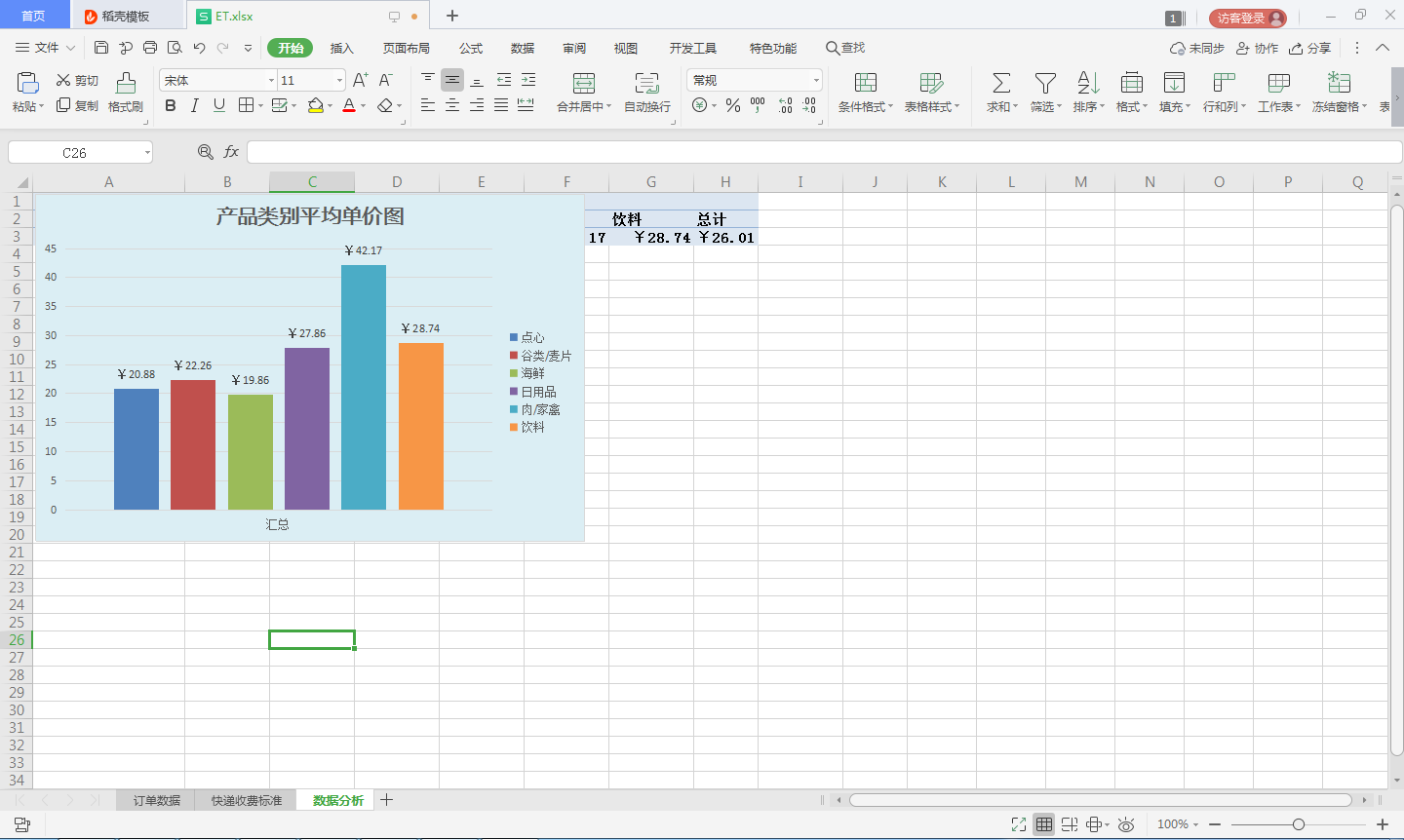Undo the last action
The image size is (1404, 840).
[x=199, y=48]
